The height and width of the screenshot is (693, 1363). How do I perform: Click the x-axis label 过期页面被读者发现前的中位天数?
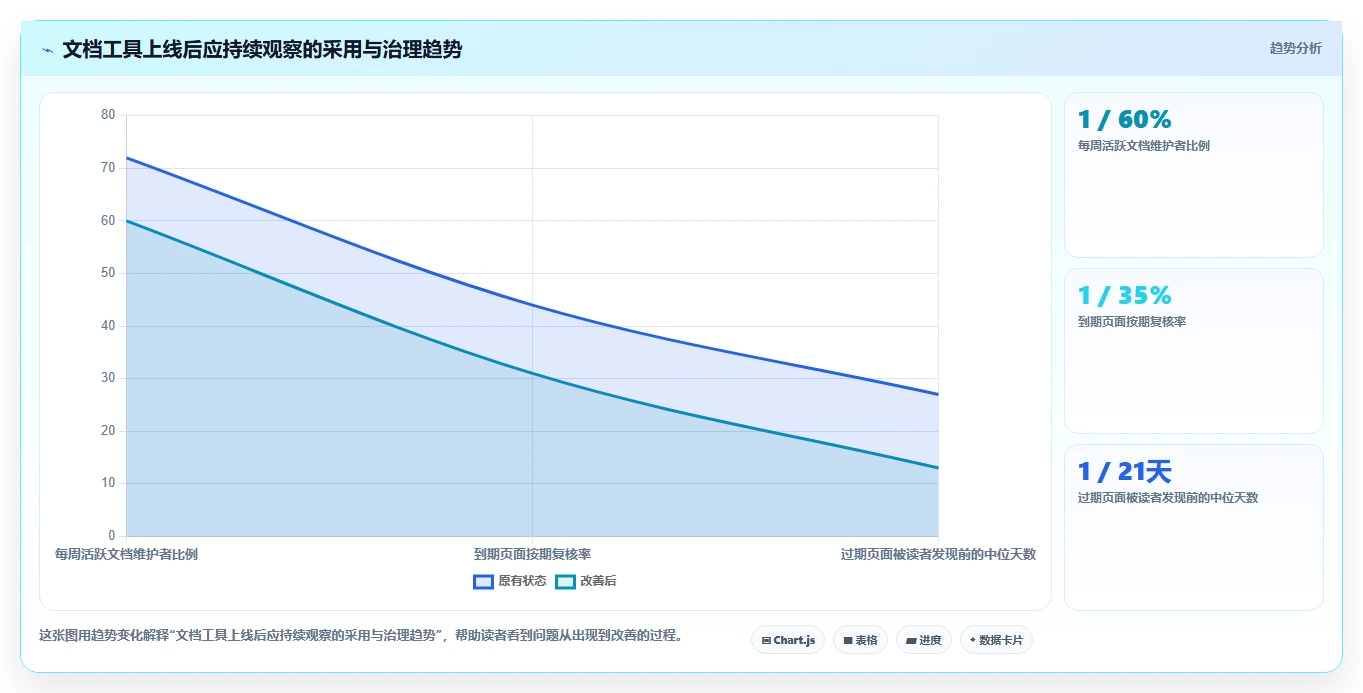(938, 554)
